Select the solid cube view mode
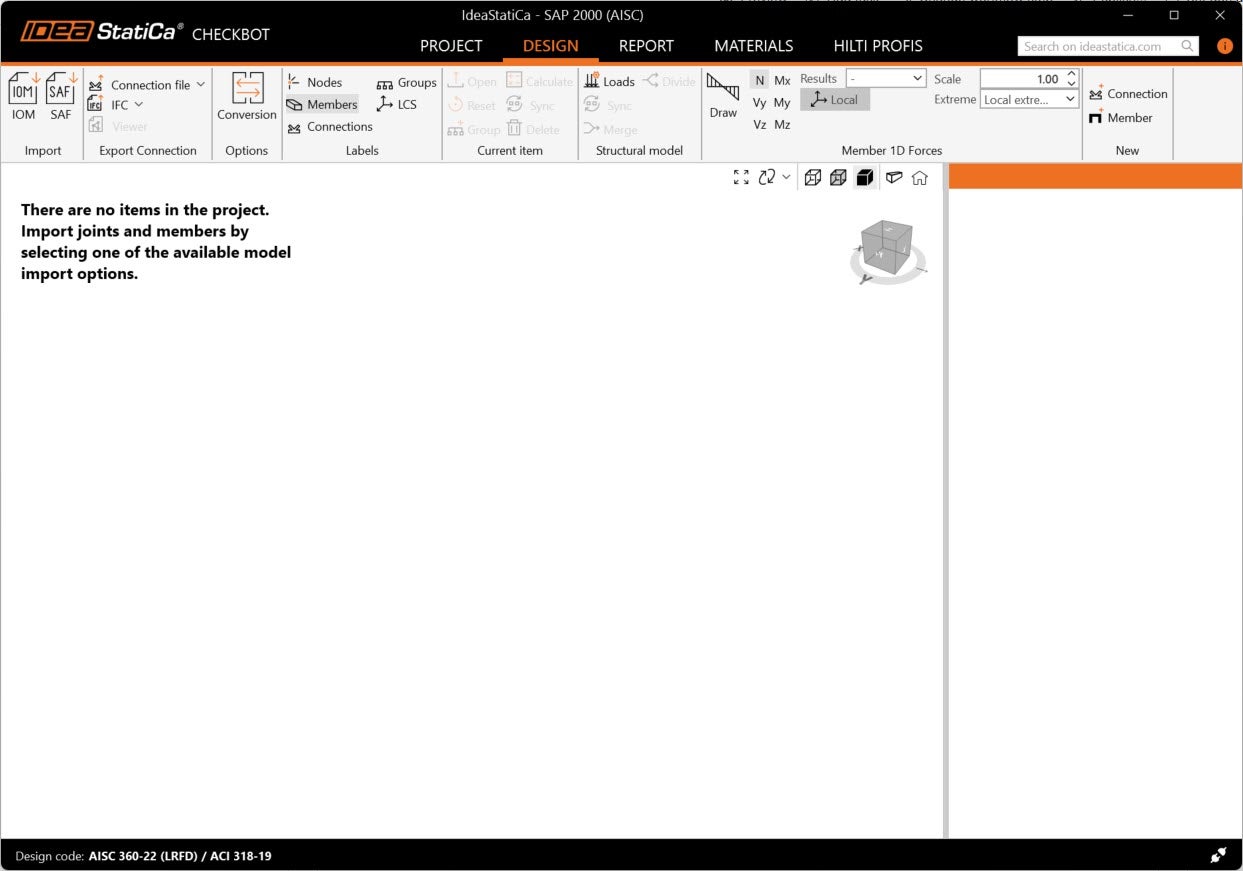 tap(865, 177)
